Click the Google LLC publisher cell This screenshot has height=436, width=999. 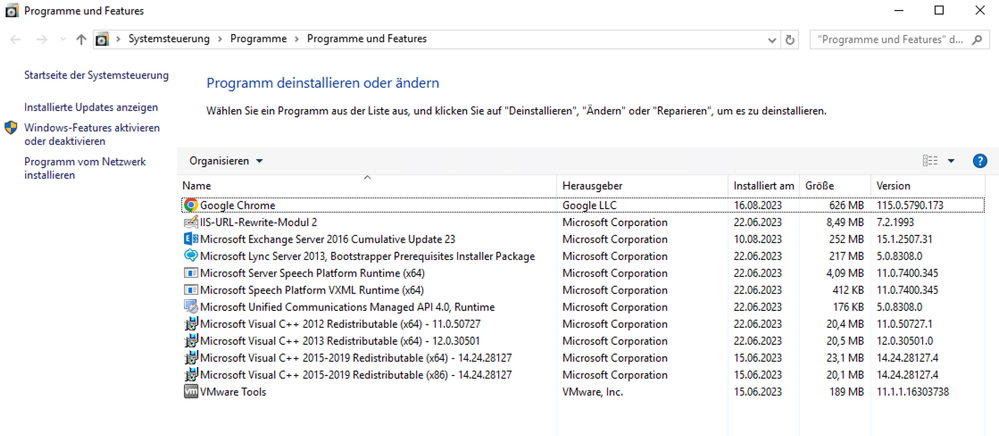click(x=589, y=206)
